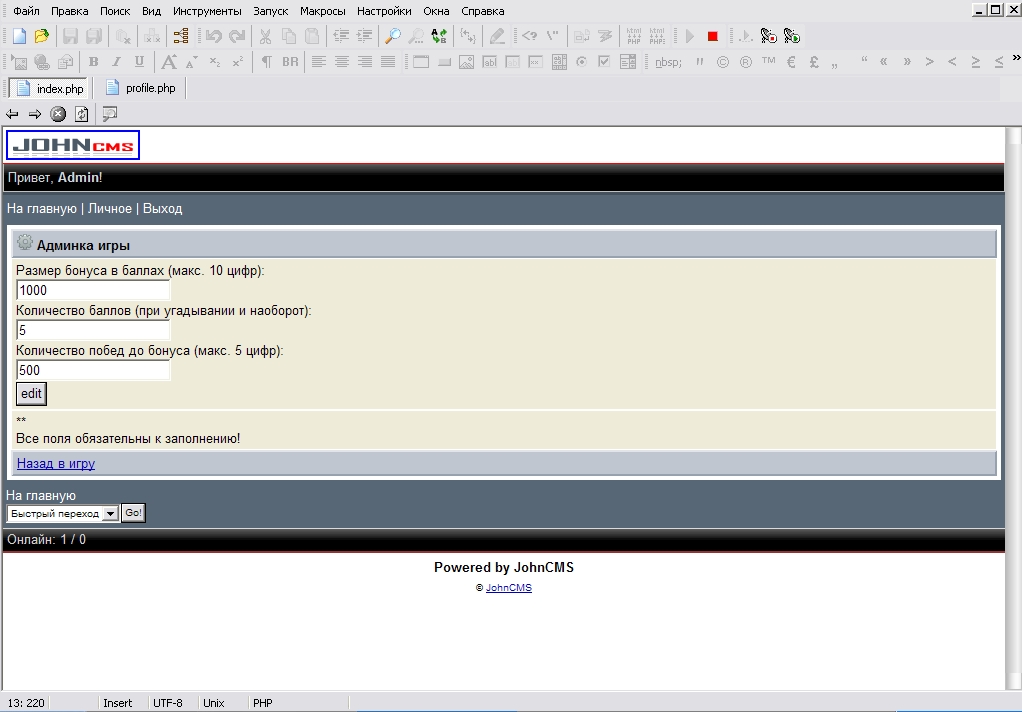This screenshot has width=1022, height=712.
Task: Click the bonus size field with 1000
Action: click(x=93, y=290)
